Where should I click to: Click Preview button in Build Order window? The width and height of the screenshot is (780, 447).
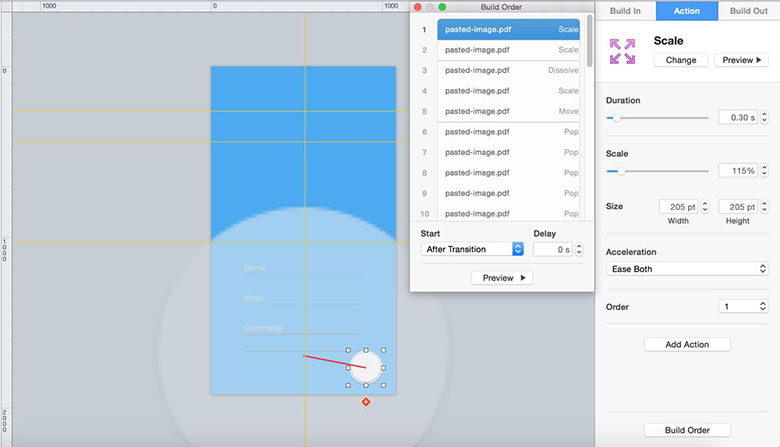tap(502, 278)
